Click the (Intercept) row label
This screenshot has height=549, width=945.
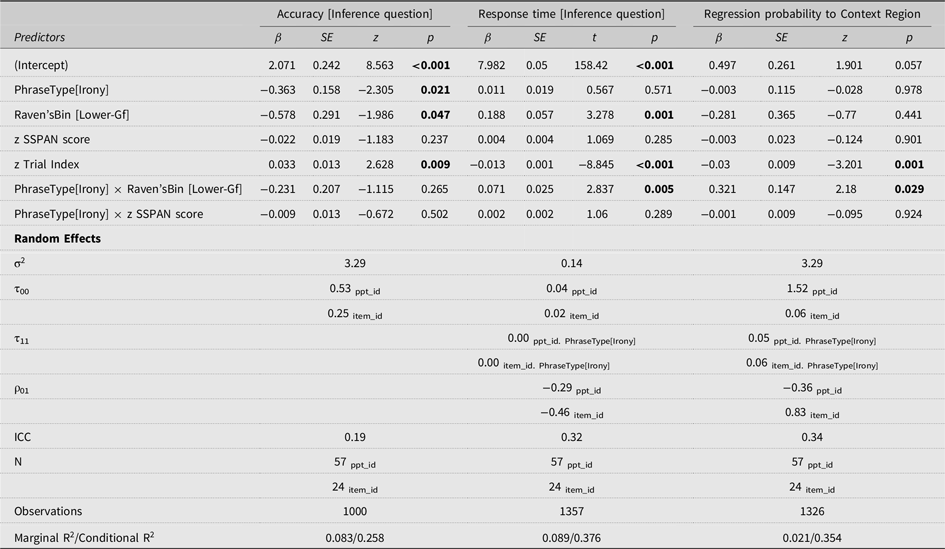click(41, 65)
